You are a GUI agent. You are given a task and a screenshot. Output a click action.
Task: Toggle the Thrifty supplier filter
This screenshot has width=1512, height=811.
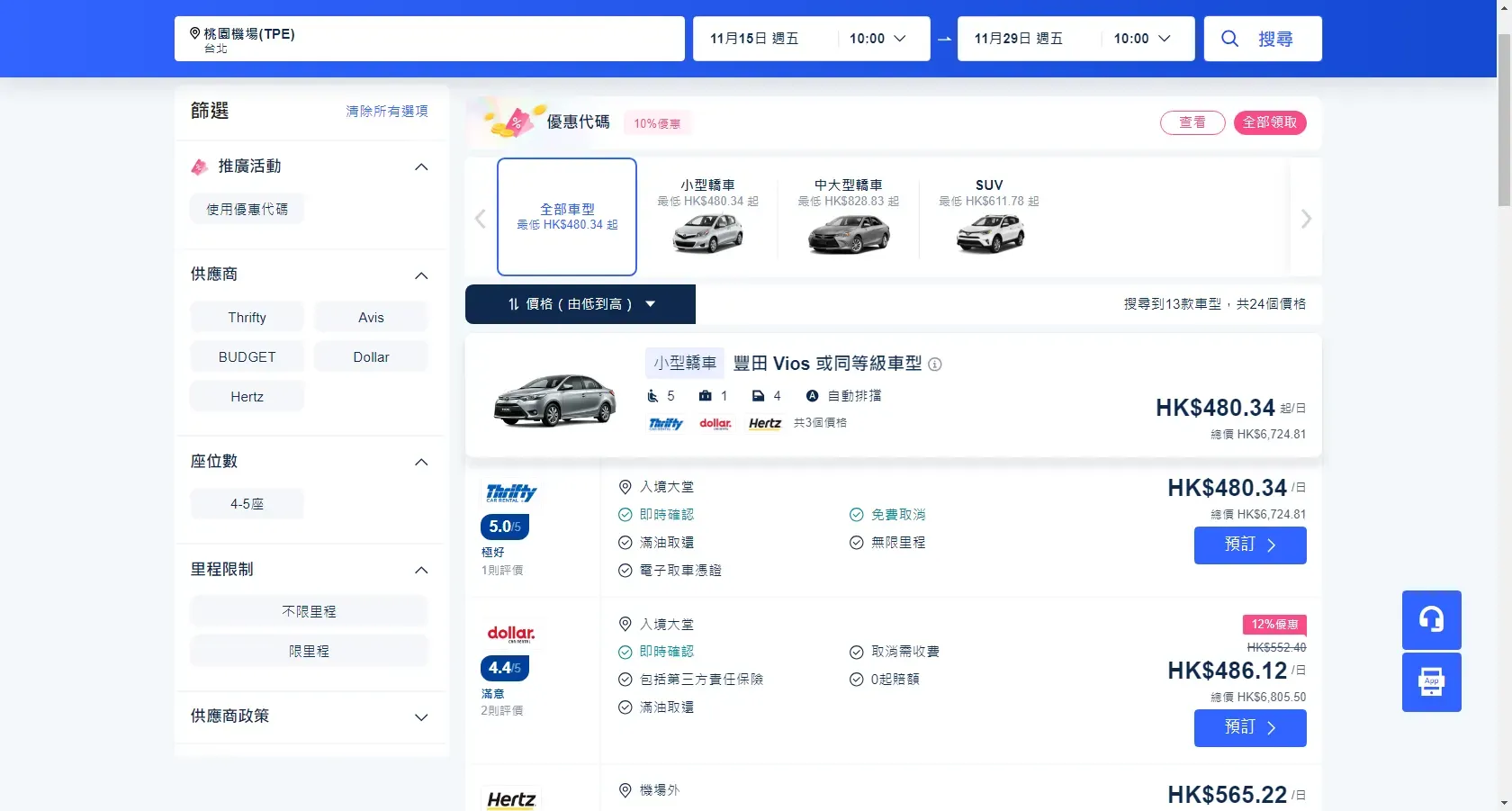[x=247, y=316]
